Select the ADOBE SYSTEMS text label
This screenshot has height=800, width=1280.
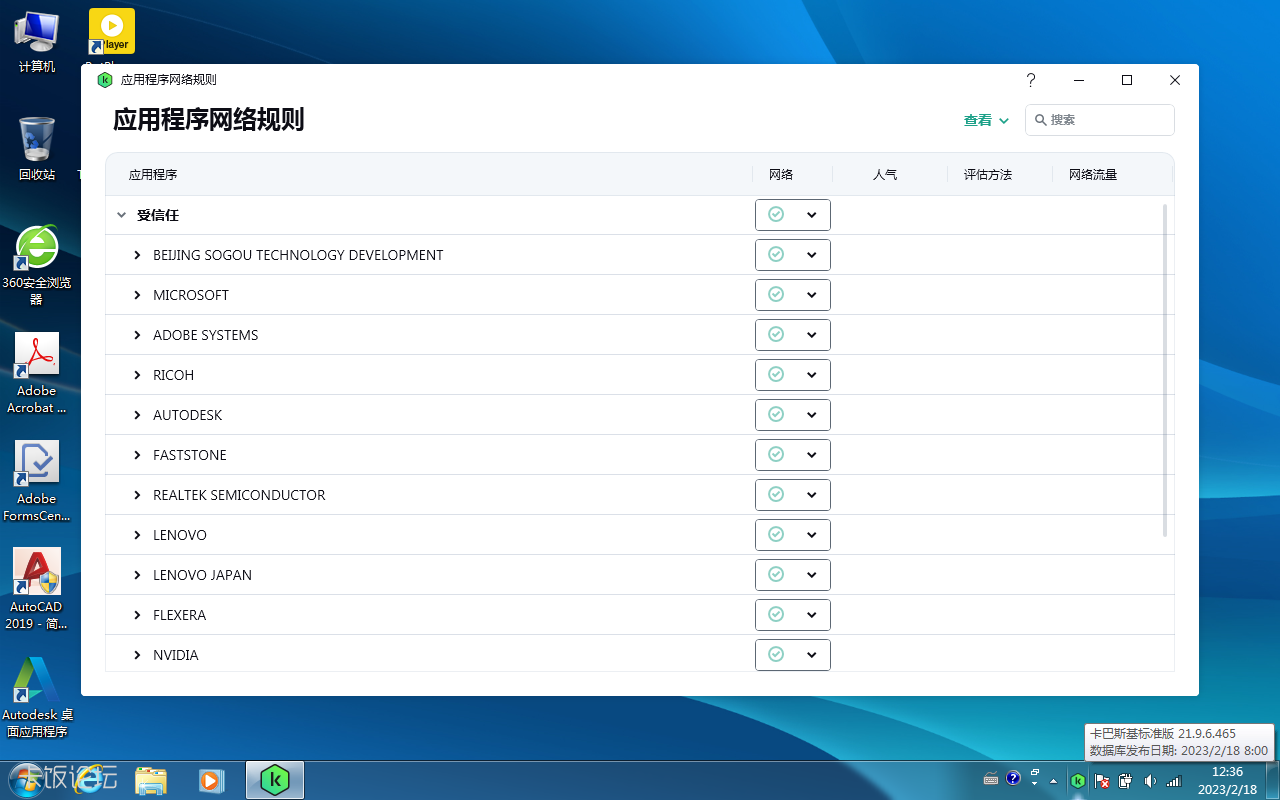[206, 335]
